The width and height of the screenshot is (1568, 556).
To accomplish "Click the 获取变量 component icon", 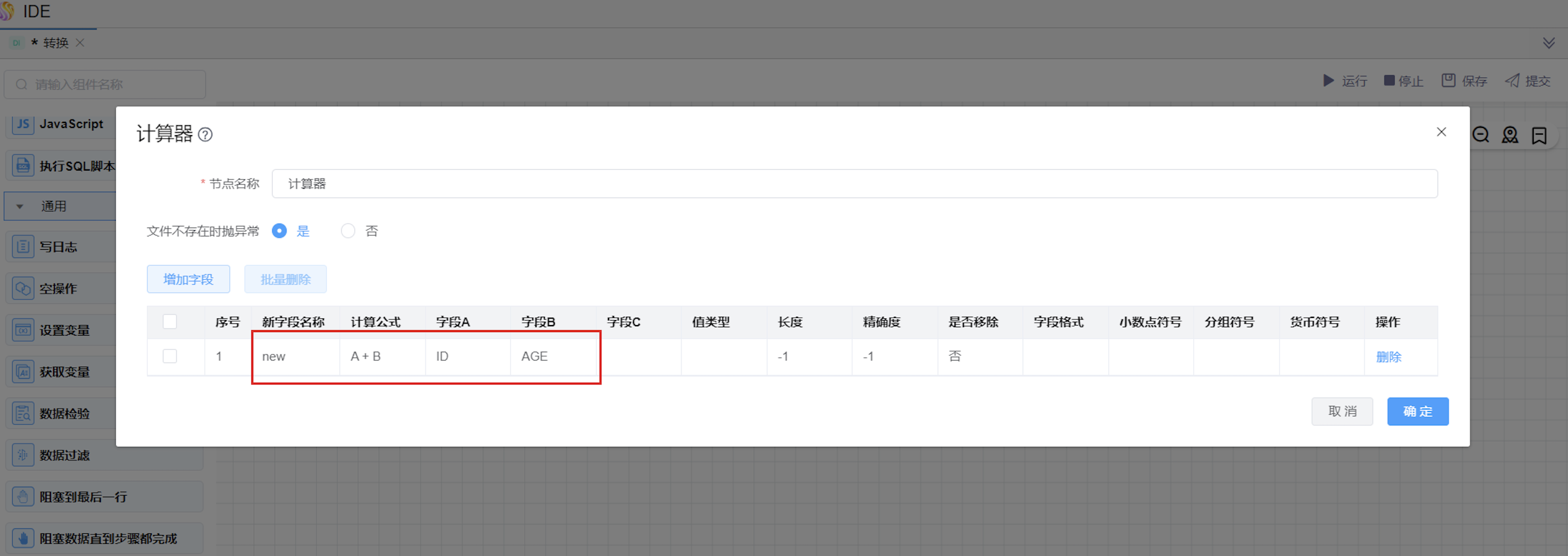I will 23,372.
